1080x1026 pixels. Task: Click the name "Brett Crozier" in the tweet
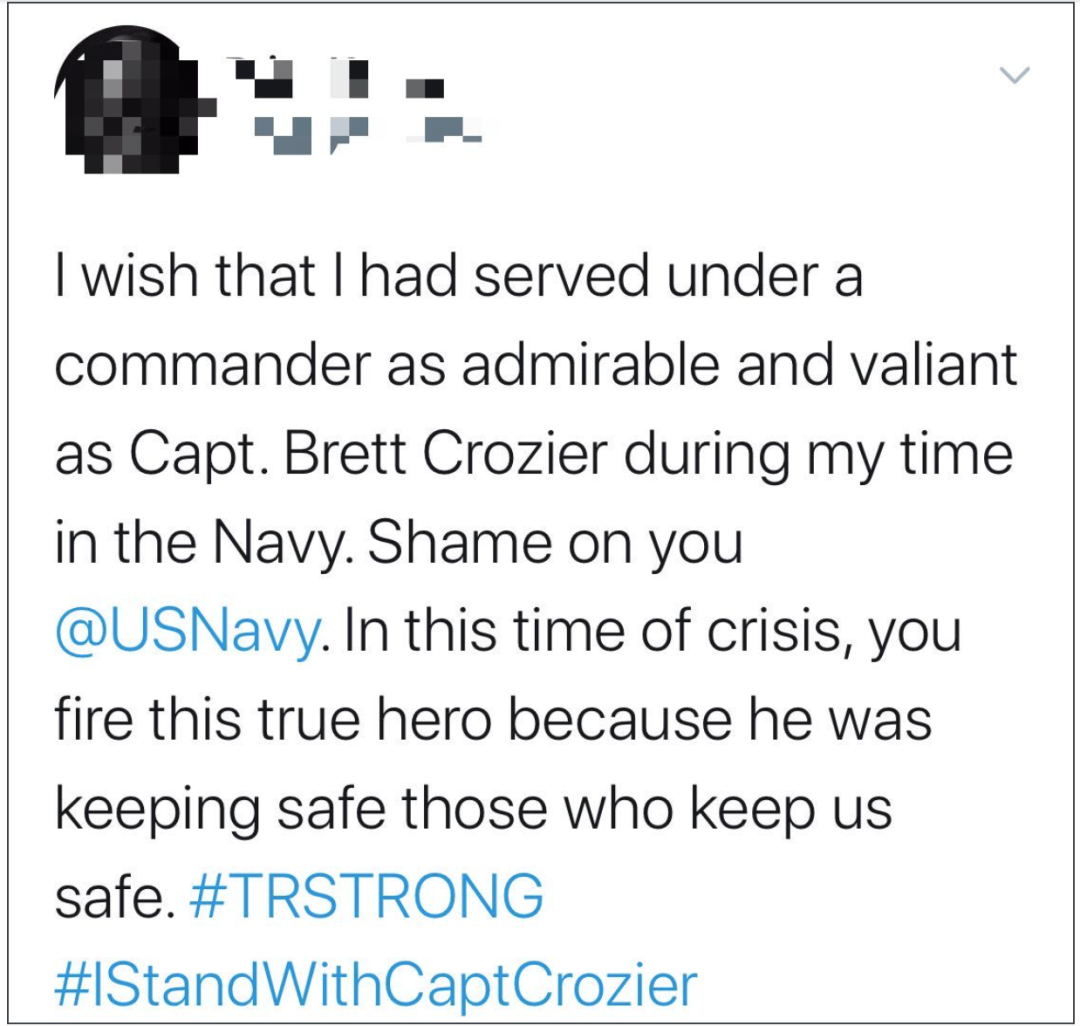[446, 455]
